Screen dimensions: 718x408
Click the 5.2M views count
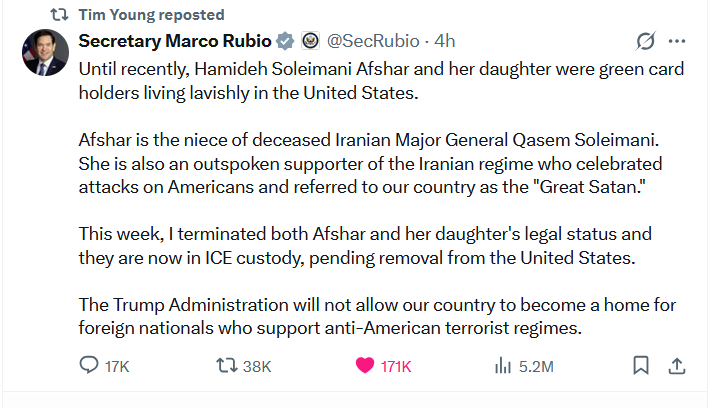(536, 367)
